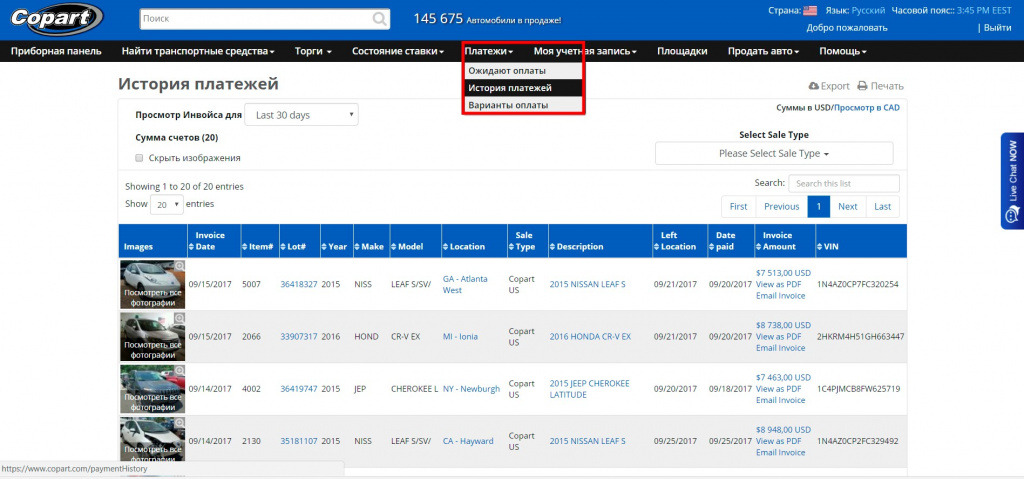Zoom image of lot 35181107 via magnifier
This screenshot has height=479, width=1024.
coord(180,422)
